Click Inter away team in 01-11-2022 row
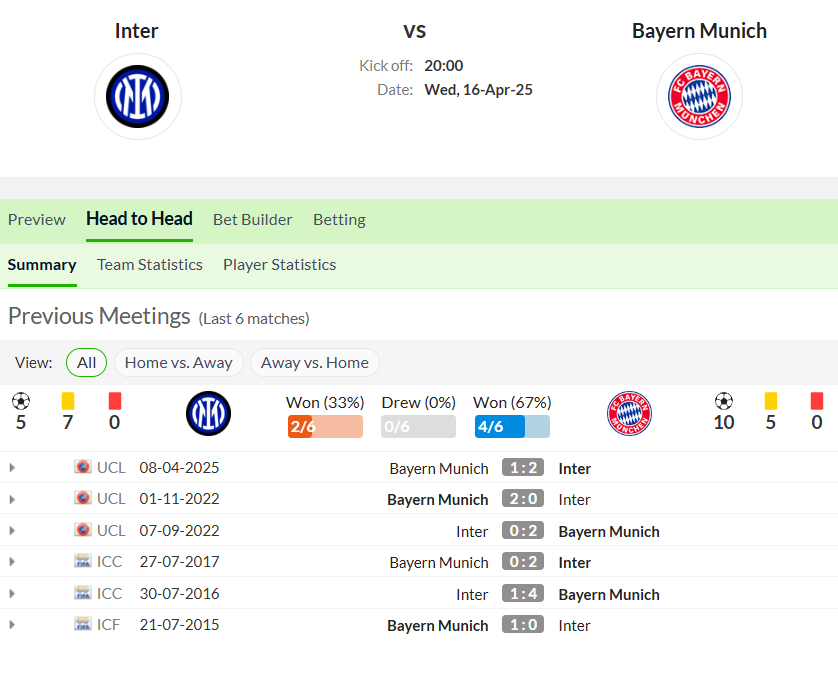Screen dimensions: 838x676 pos(575,500)
